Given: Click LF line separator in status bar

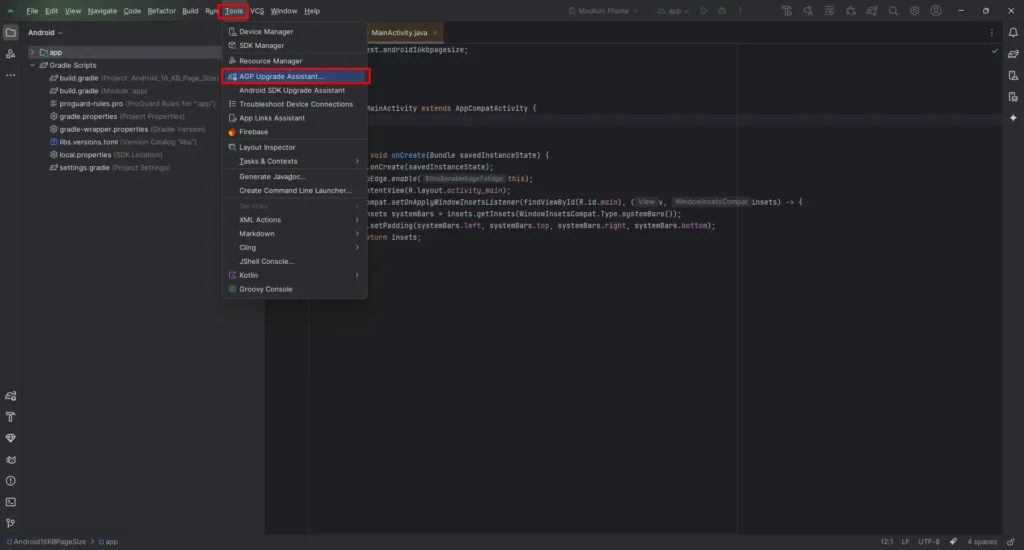Looking at the screenshot, I should 905,542.
